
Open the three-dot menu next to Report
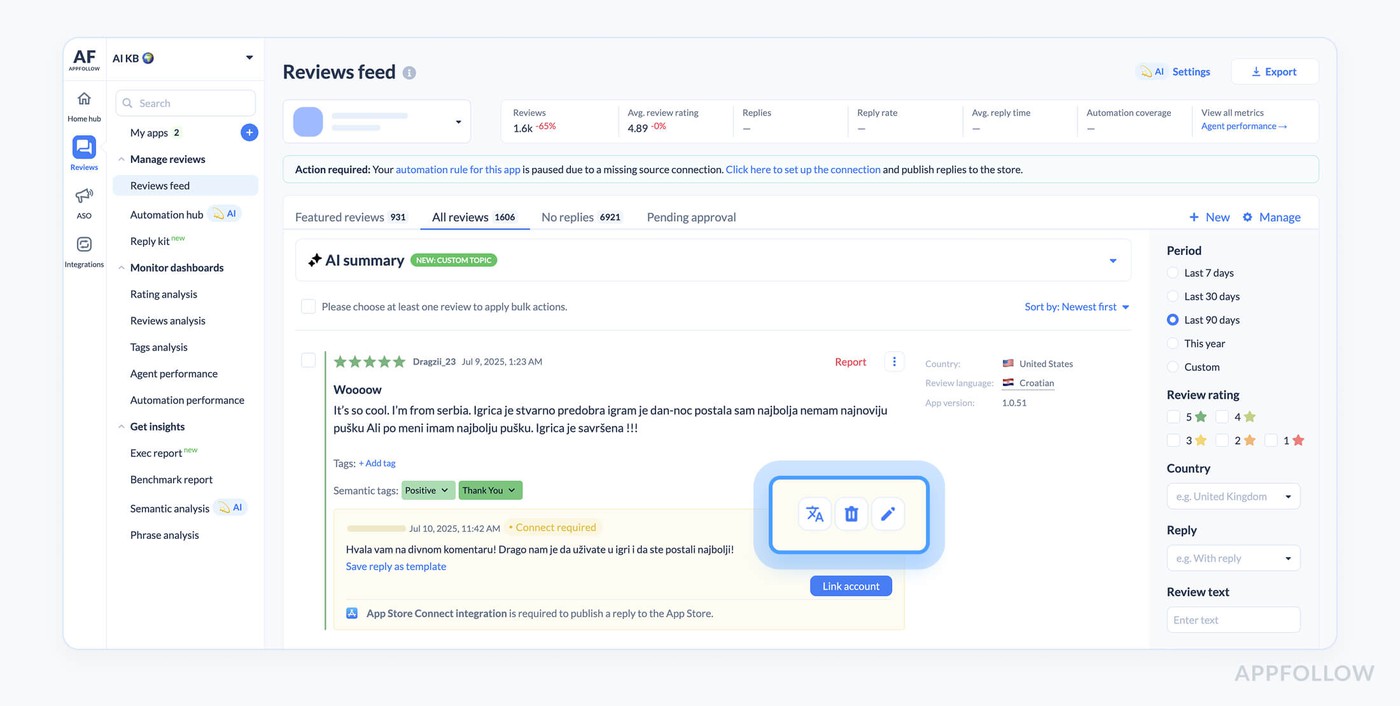[x=894, y=362]
